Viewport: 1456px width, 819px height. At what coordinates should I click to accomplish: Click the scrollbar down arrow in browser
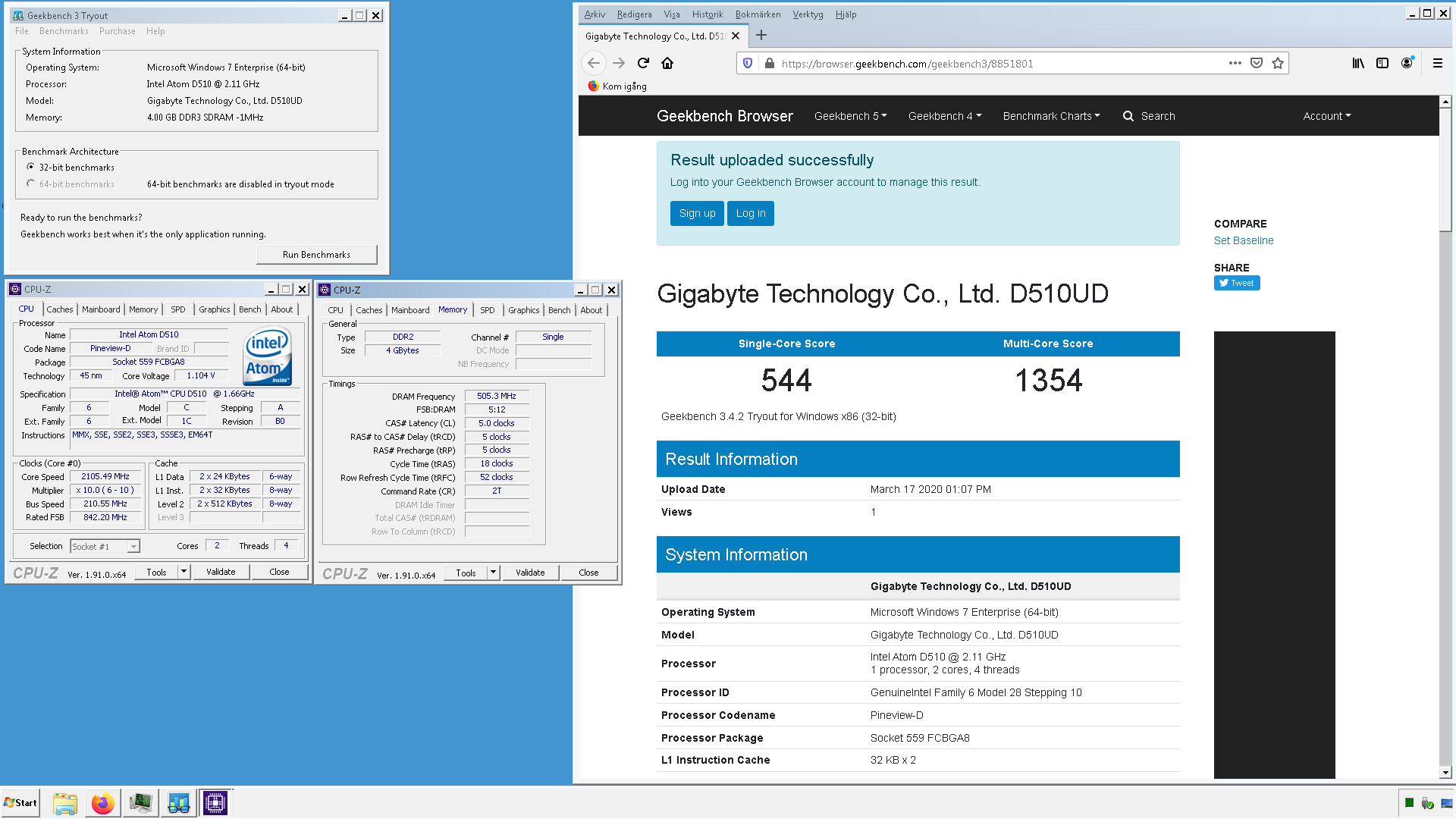pyautogui.click(x=1445, y=773)
